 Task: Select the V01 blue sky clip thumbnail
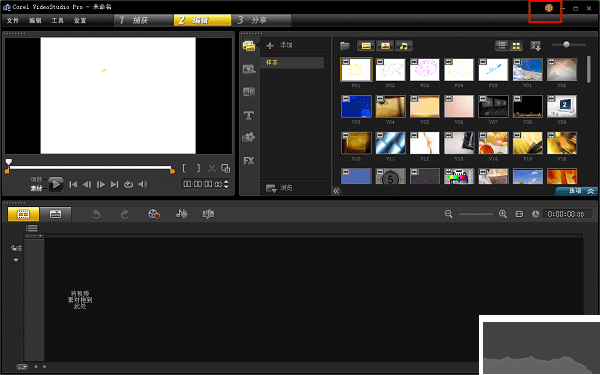tap(528, 70)
